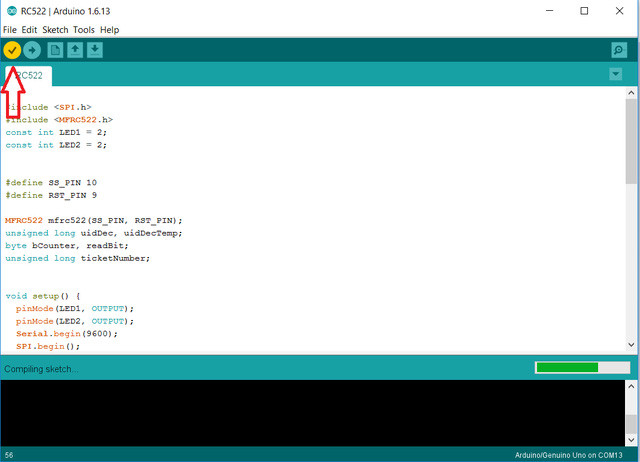
Task: Upload the sketch with arrow button
Action: (32, 50)
